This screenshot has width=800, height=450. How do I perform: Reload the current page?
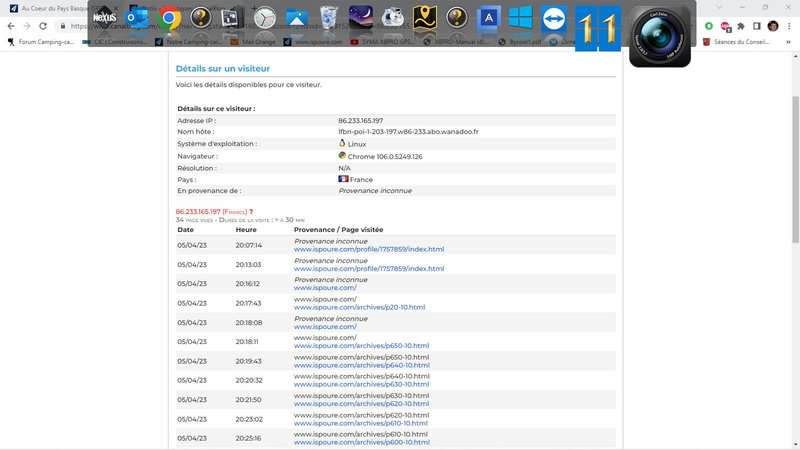43,26
